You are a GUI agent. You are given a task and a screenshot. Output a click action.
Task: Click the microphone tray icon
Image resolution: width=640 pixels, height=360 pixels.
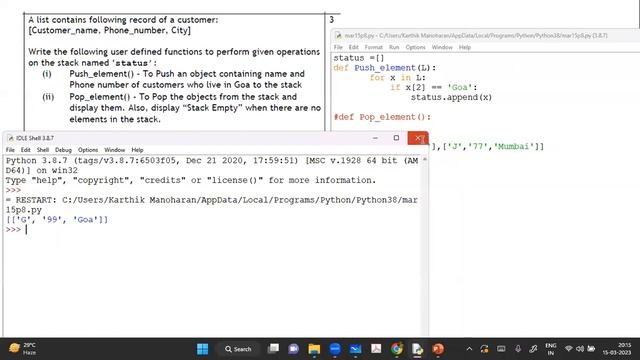518,349
